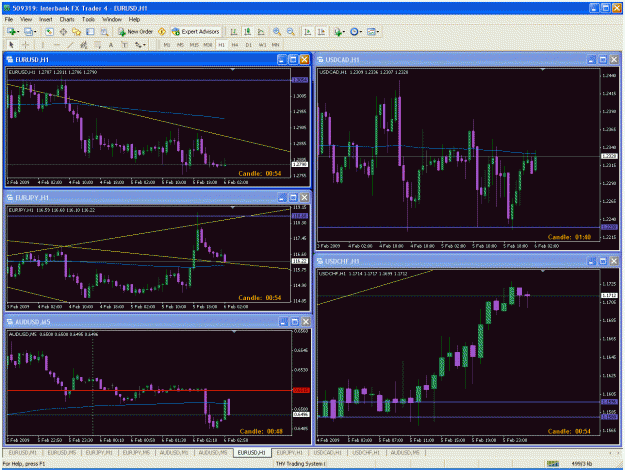Select the Arrows drawing tool
The height and width of the screenshot is (470, 625).
(138, 45)
